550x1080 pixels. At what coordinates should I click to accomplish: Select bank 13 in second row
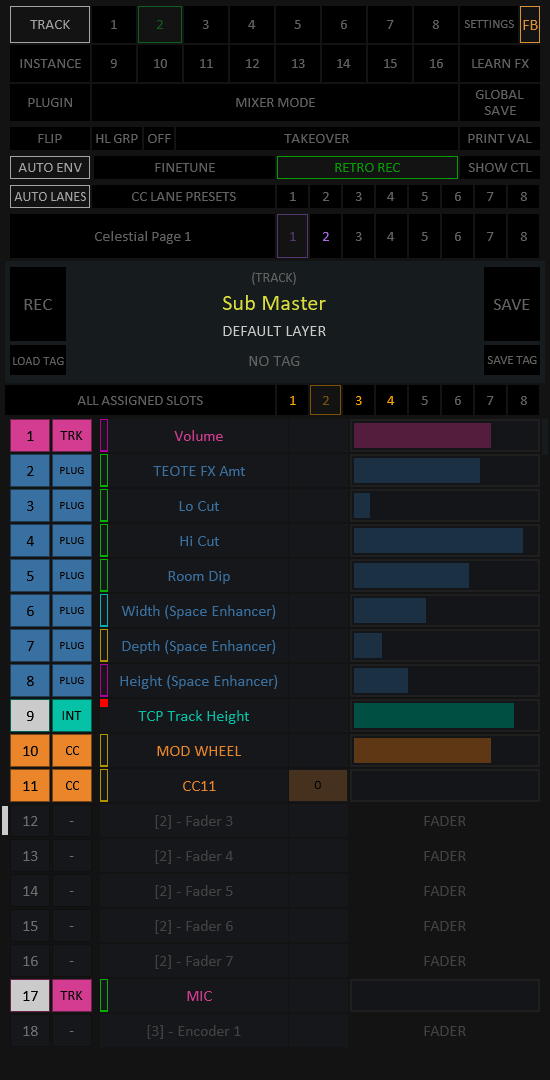[x=298, y=63]
